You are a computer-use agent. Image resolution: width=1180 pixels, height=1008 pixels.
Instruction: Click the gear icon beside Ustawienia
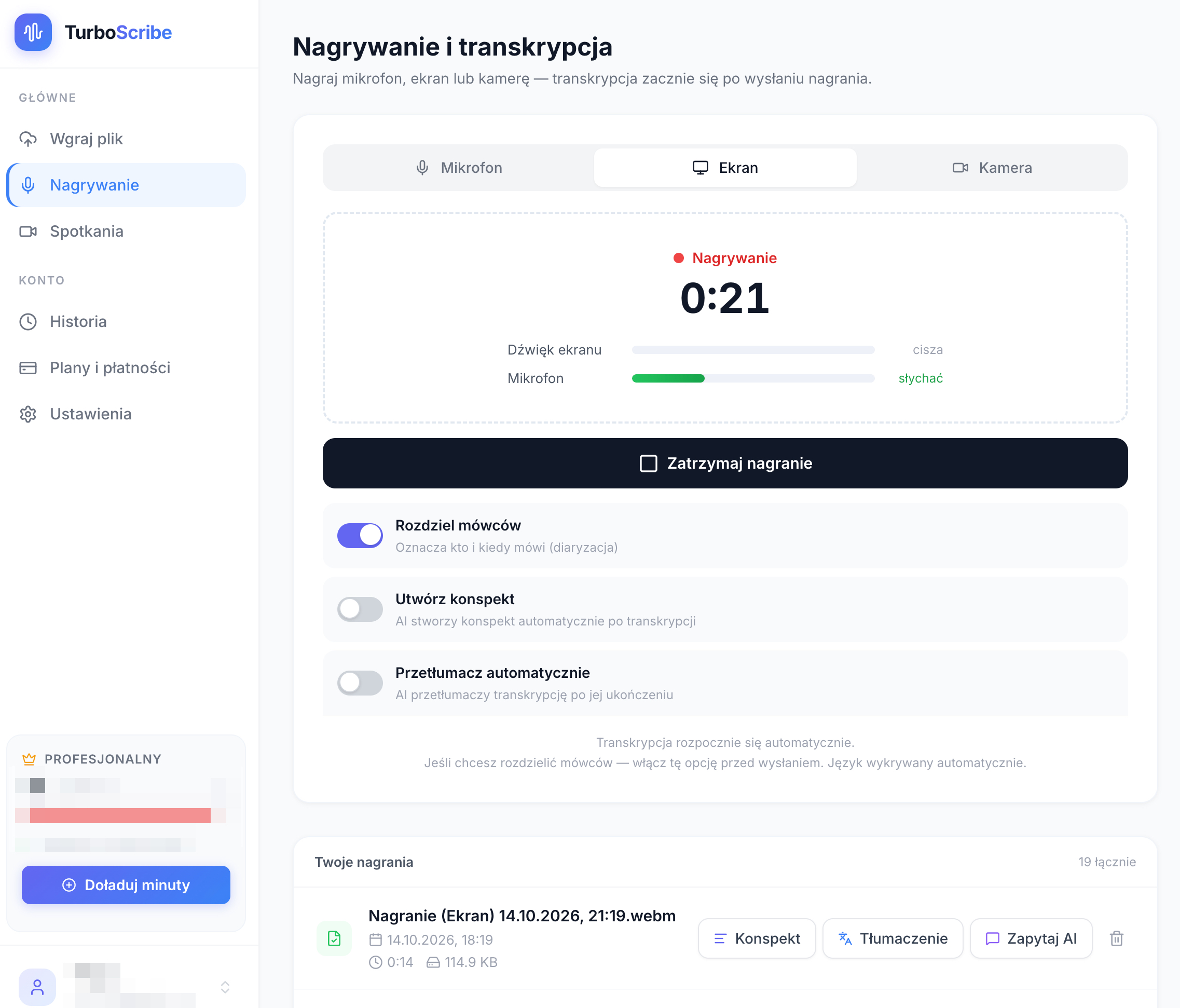click(x=28, y=414)
